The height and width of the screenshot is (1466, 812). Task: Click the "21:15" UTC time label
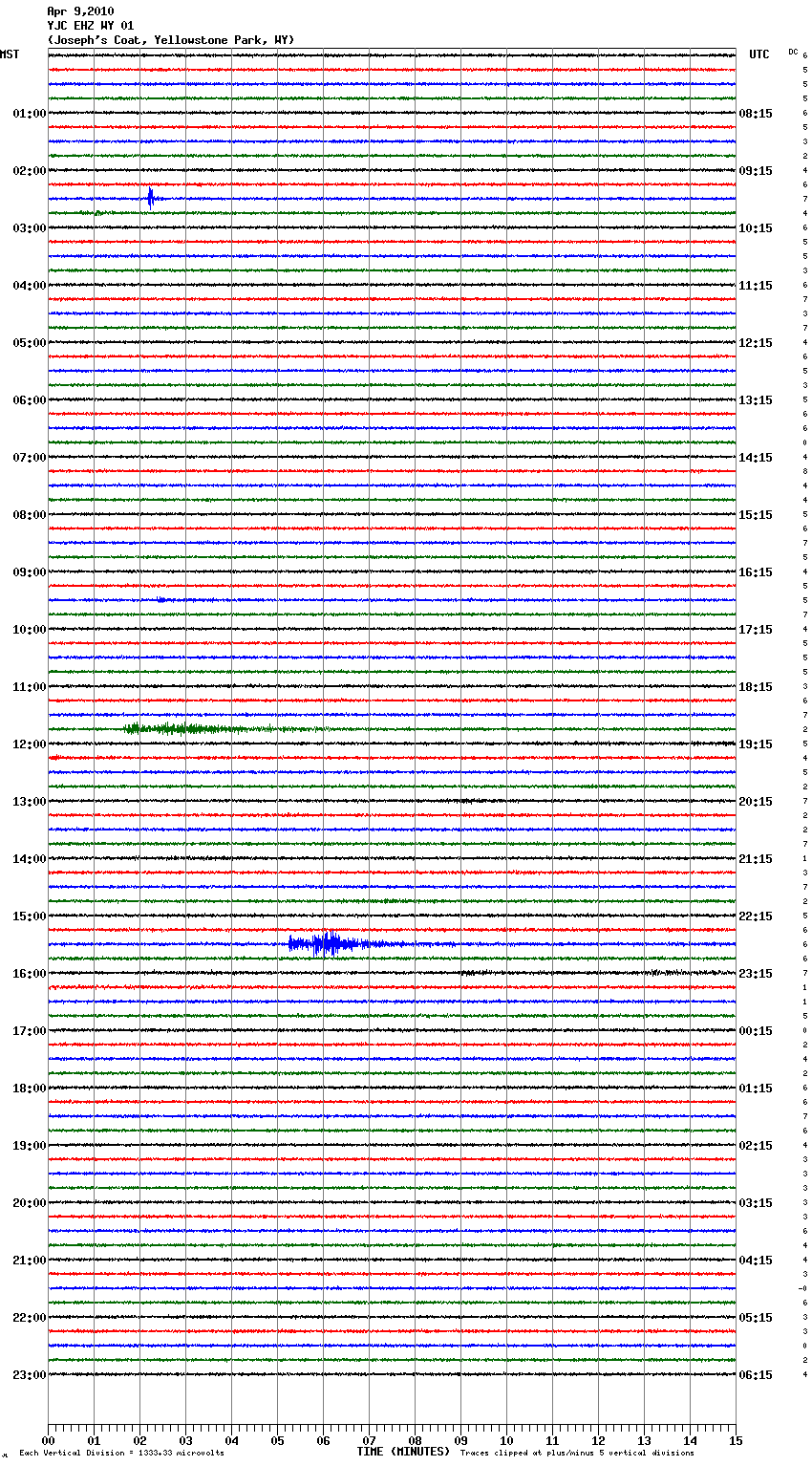tap(756, 859)
